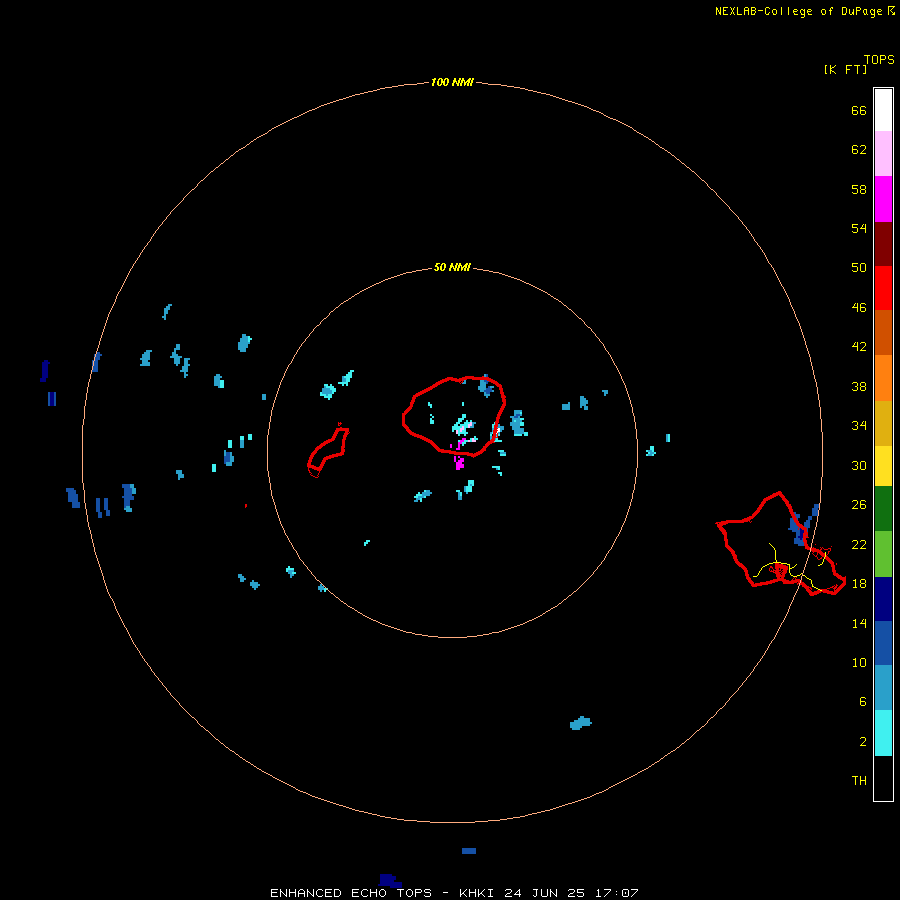Click the medium blue legend swatch
Screen dimensions: 900x900
[x=883, y=643]
